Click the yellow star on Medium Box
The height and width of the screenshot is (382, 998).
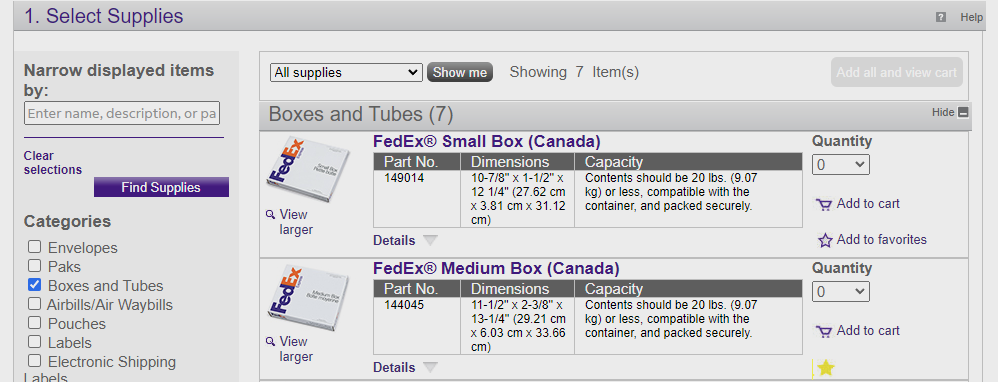[826, 367]
